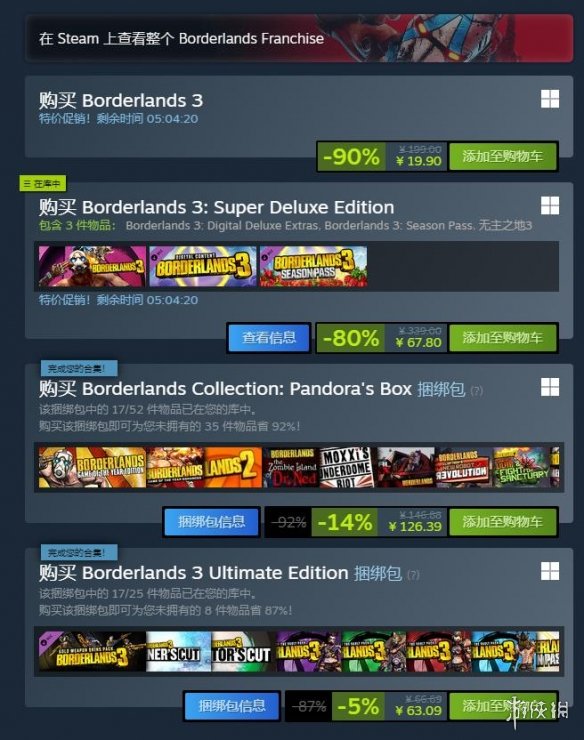Open Zombie Island of Dr. Ned thumbnail

pos(291,467)
